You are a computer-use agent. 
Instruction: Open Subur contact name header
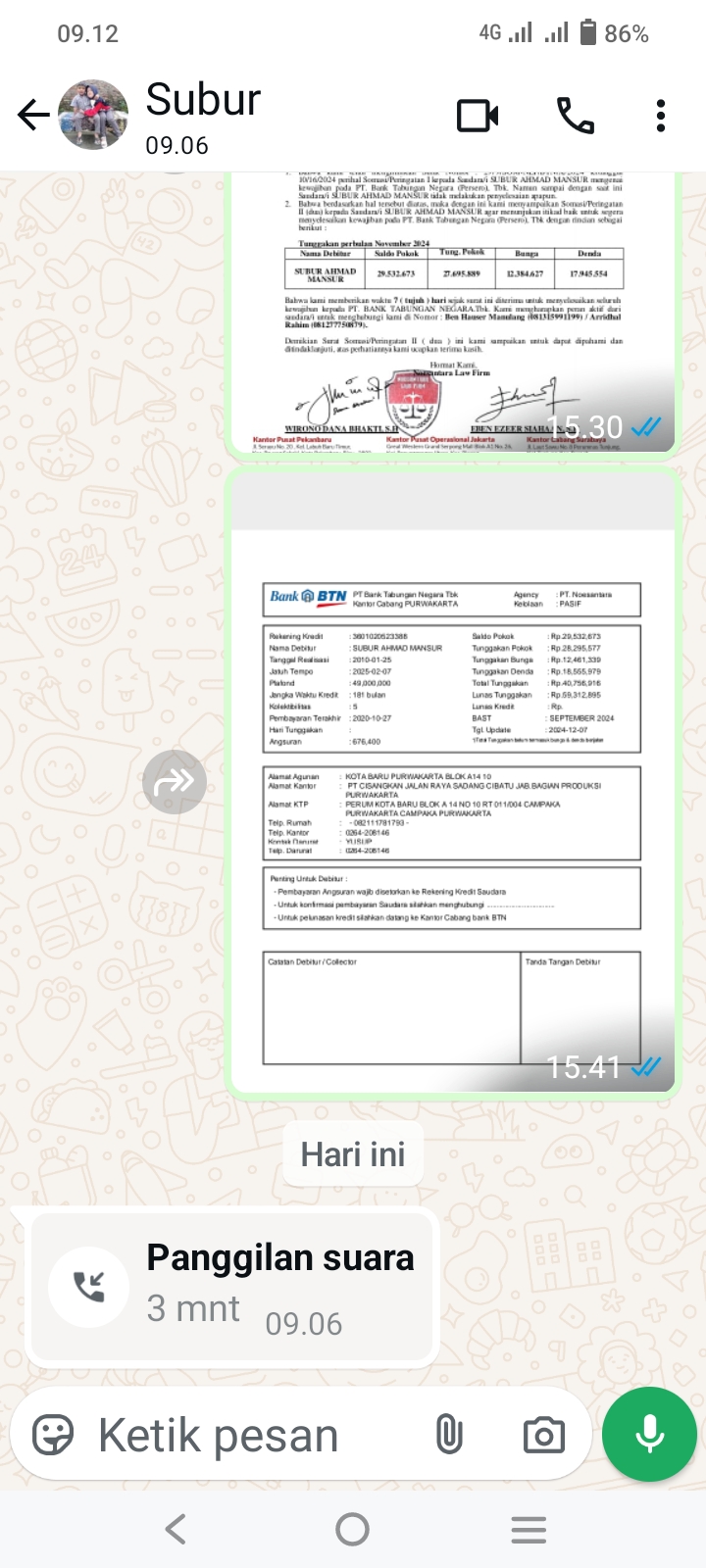(203, 100)
